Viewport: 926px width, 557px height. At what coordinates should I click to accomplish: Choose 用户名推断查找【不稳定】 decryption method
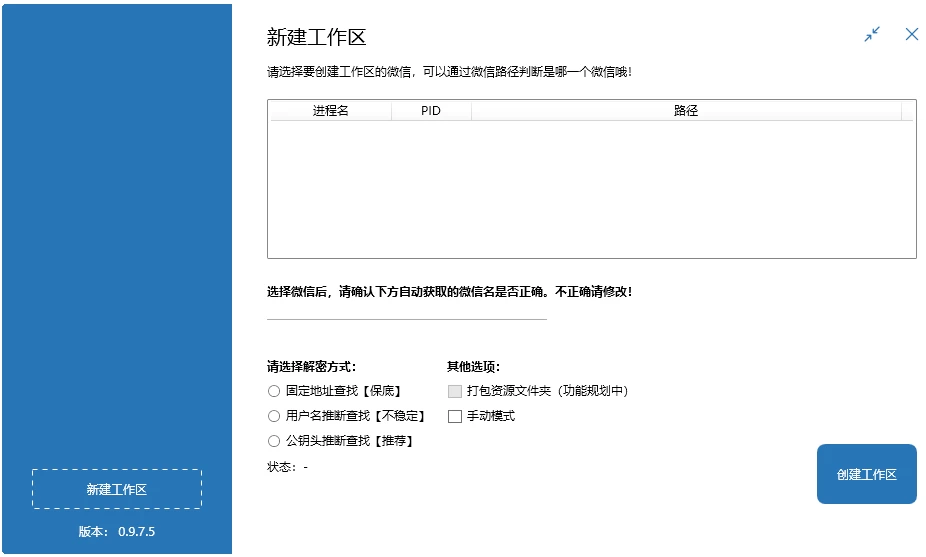[274, 416]
